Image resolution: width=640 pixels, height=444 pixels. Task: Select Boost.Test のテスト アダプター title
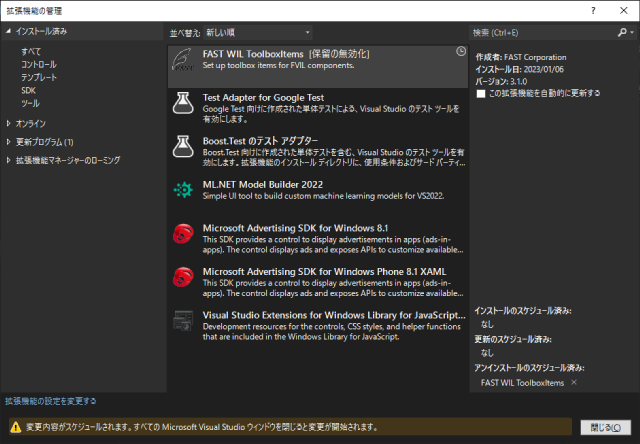[x=260, y=141]
